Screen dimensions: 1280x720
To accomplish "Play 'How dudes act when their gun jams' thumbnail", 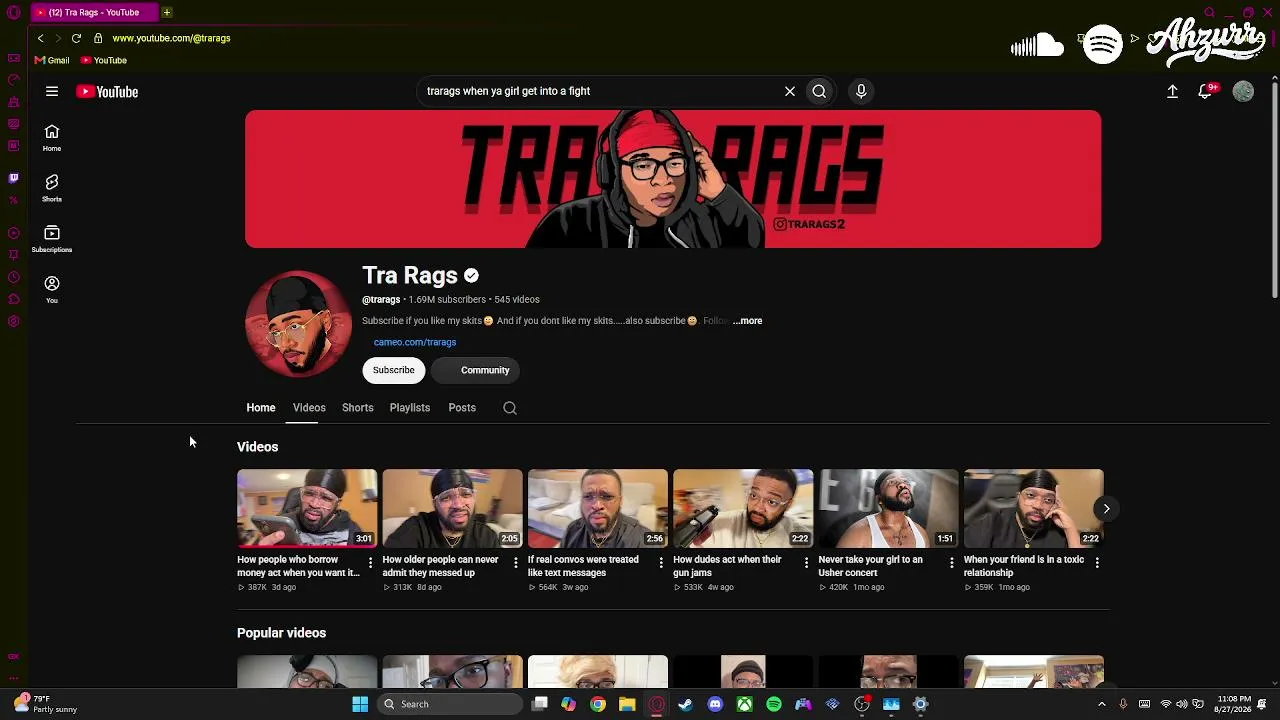I will tap(743, 508).
